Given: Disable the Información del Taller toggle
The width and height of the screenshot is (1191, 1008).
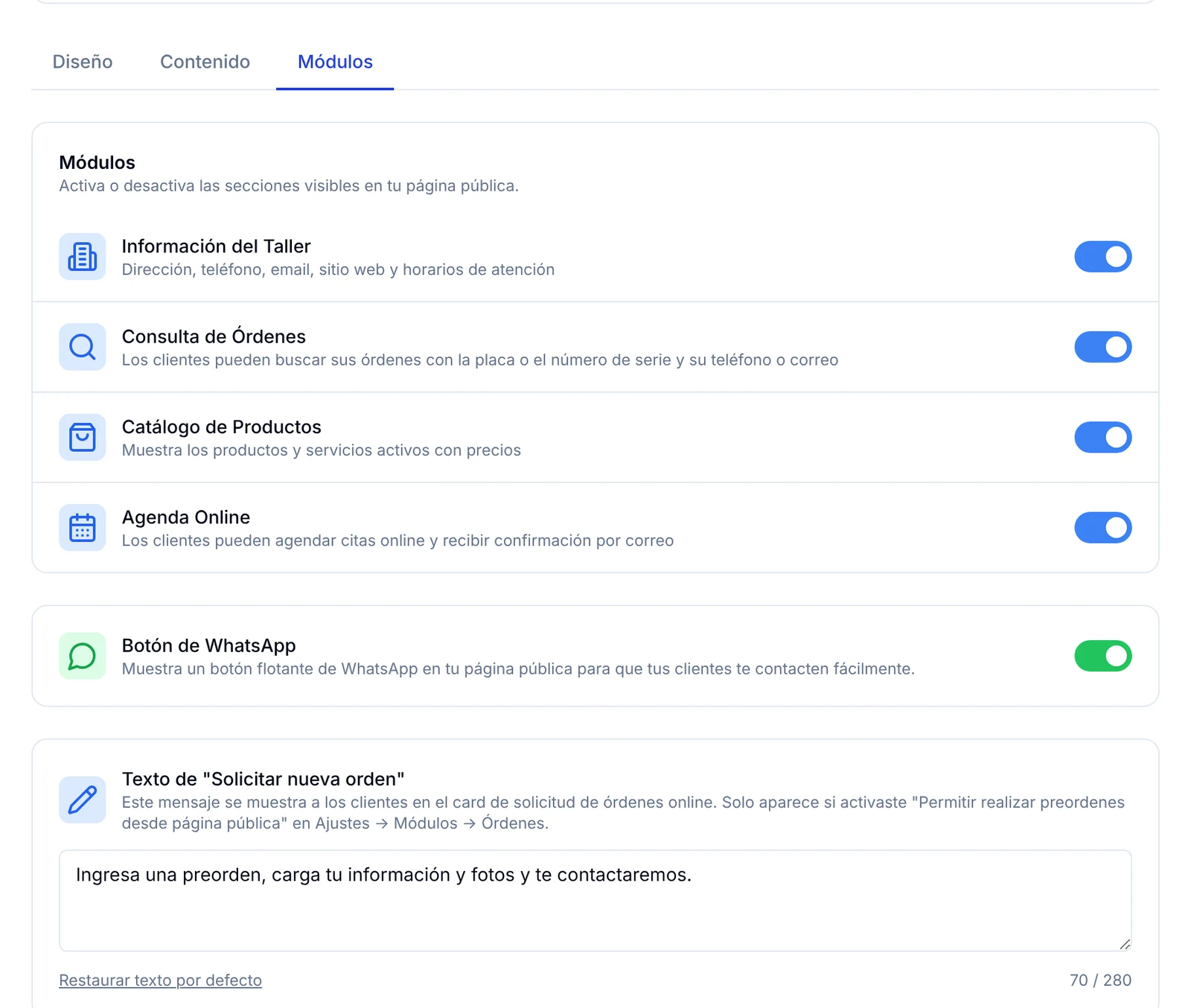Looking at the screenshot, I should [x=1102, y=257].
